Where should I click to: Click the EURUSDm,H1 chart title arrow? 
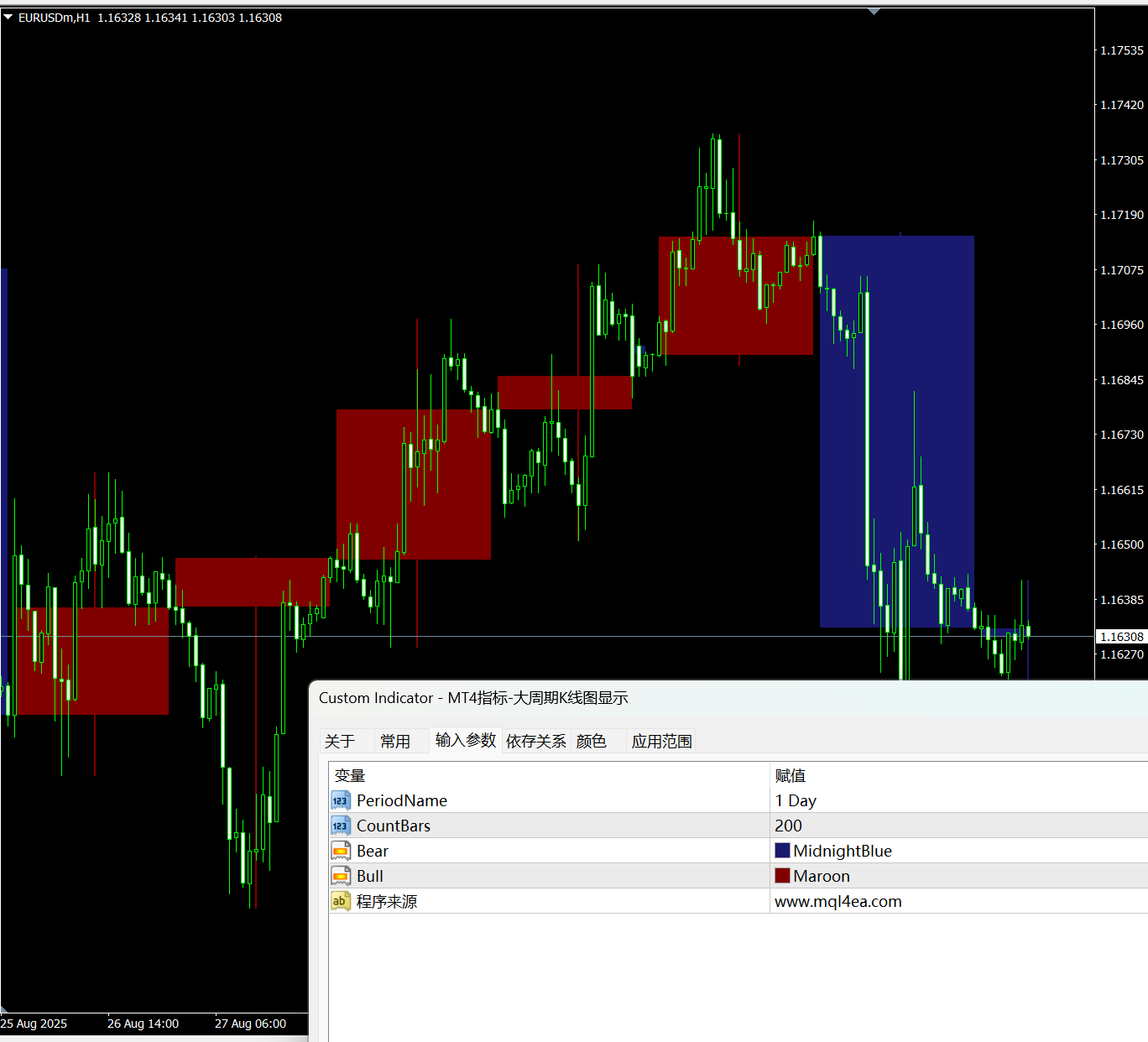coord(8,17)
